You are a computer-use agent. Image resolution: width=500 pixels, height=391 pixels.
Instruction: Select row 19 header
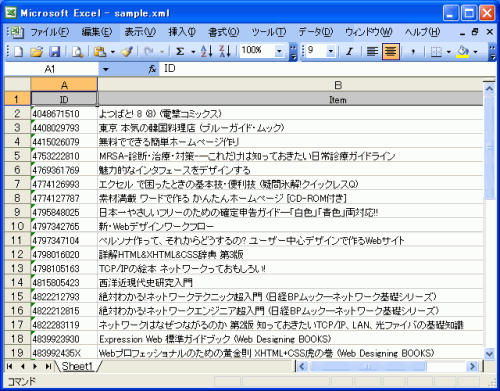17,352
